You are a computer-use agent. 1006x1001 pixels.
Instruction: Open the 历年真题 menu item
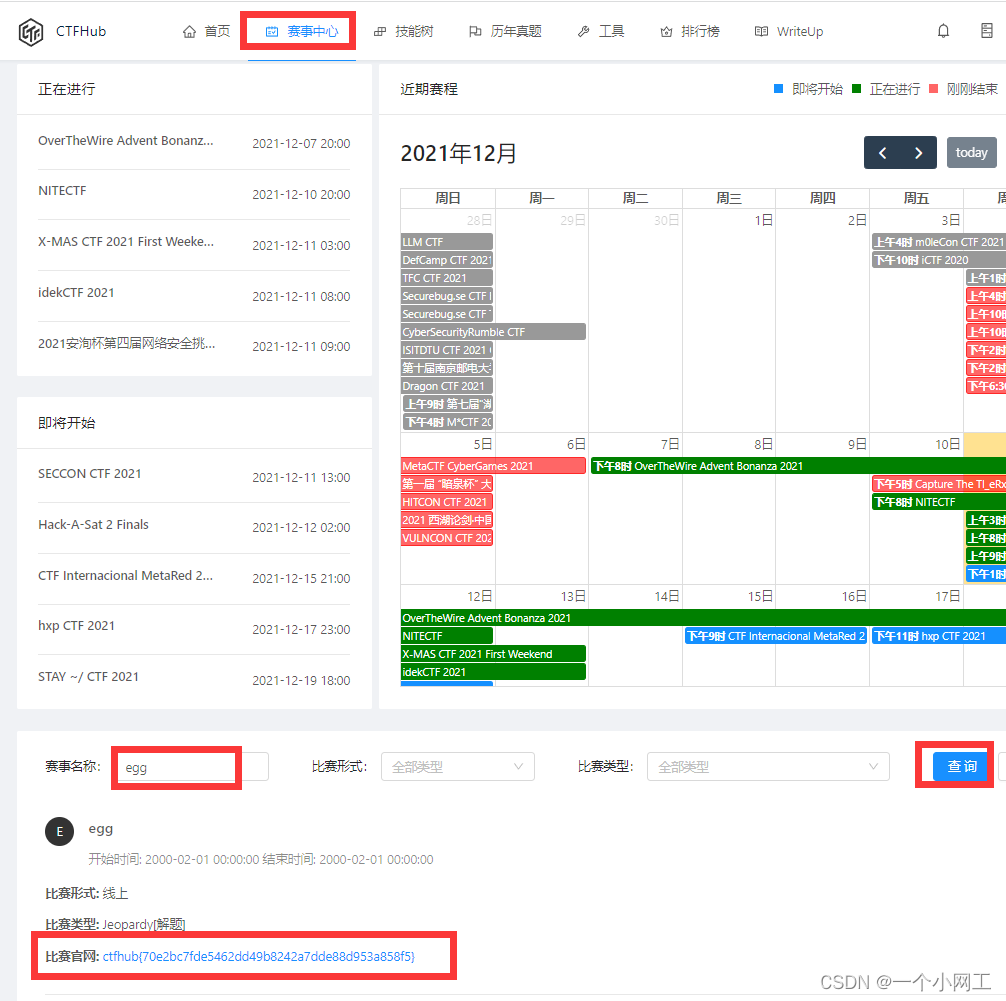tap(506, 31)
